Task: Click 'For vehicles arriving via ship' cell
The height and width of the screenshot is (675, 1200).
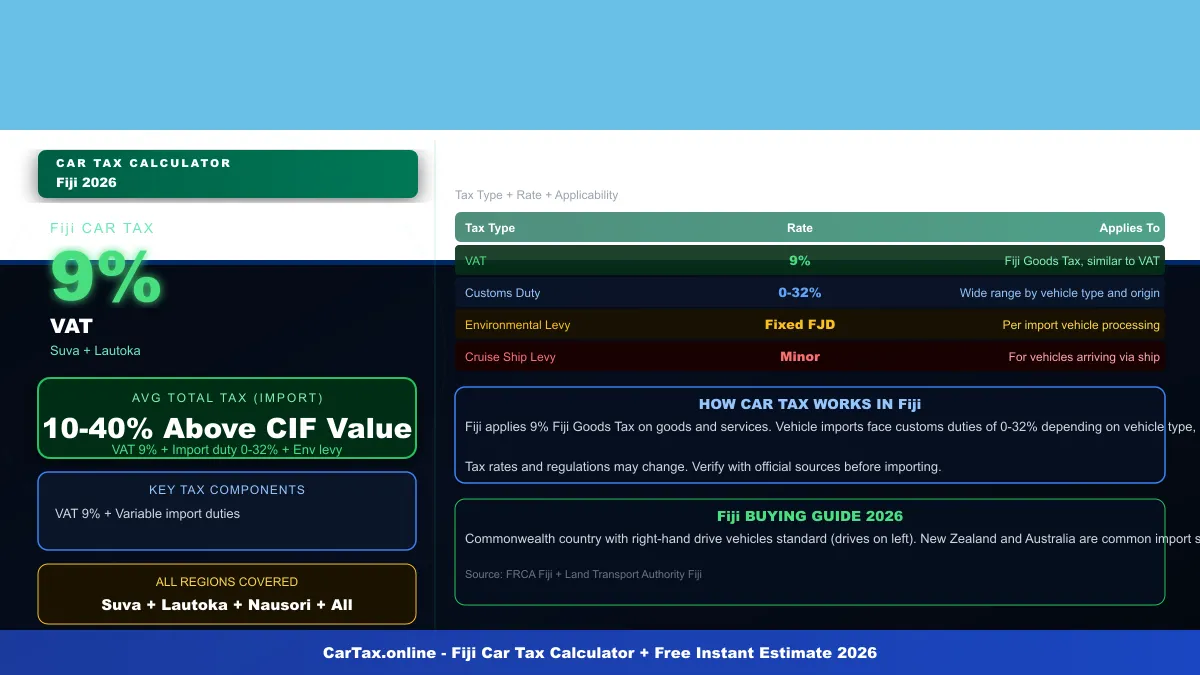Action: coord(1084,357)
